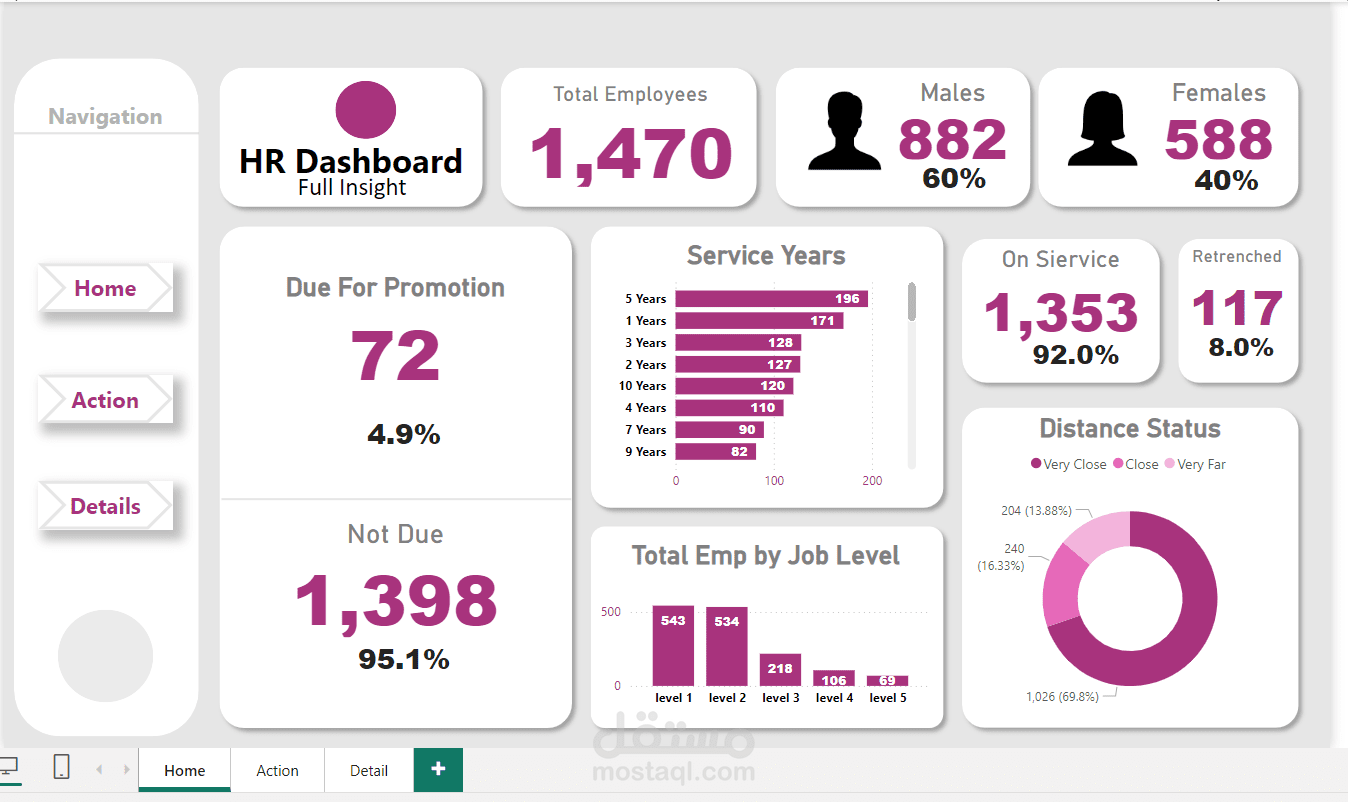This screenshot has width=1348, height=802.
Task: Click the next page arrow
Action: [x=126, y=769]
